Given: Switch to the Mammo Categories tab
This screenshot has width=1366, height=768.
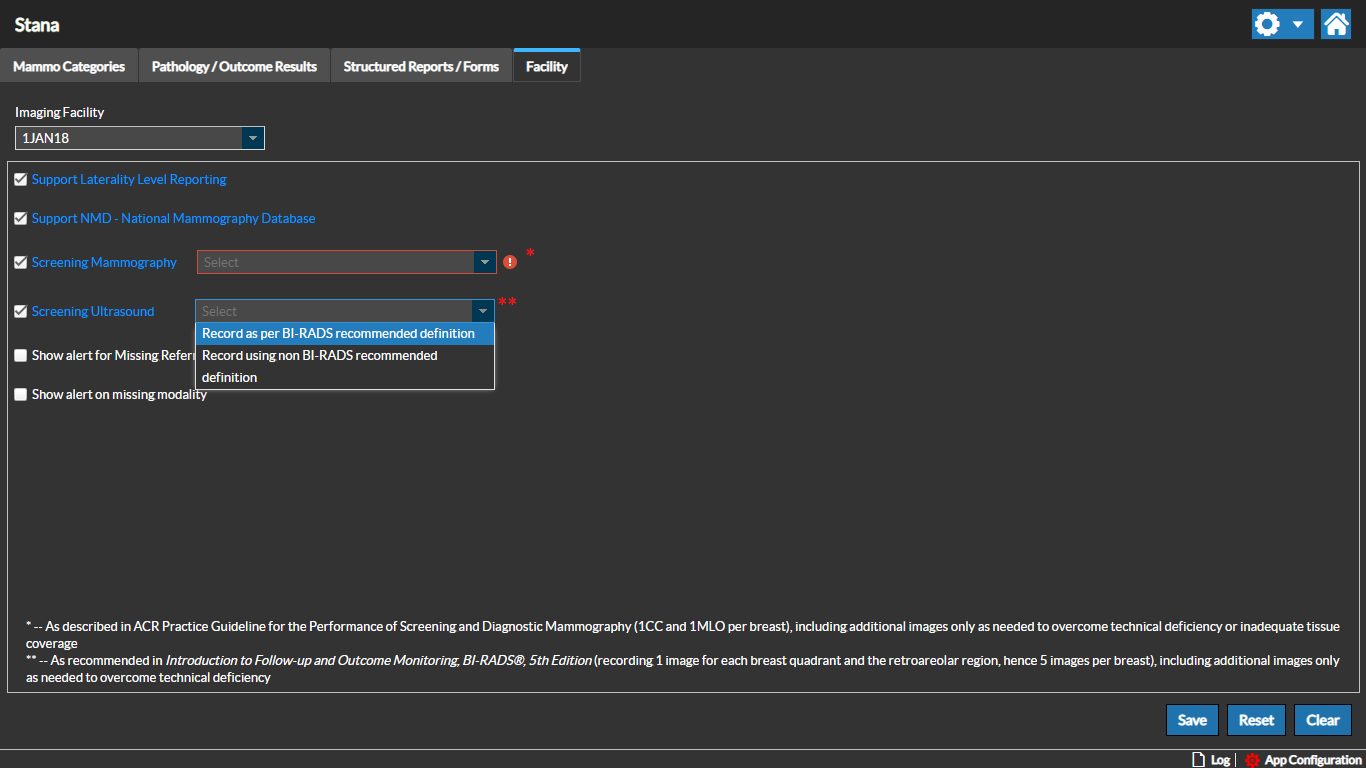Looking at the screenshot, I should pyautogui.click(x=69, y=67).
